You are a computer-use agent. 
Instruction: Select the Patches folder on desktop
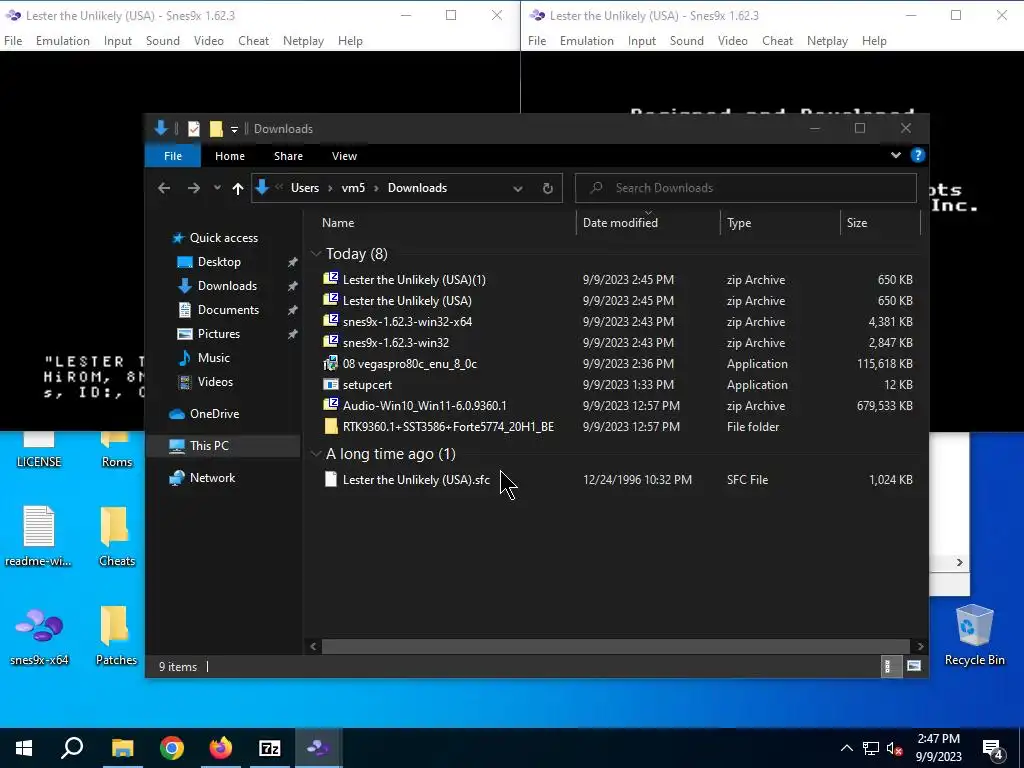click(116, 635)
